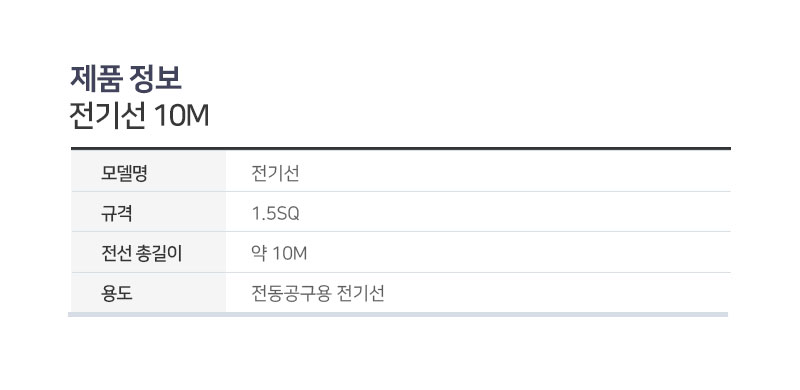Click the light blue bottom table border
Viewport: 800px width, 390px height.
pyautogui.click(x=398, y=314)
